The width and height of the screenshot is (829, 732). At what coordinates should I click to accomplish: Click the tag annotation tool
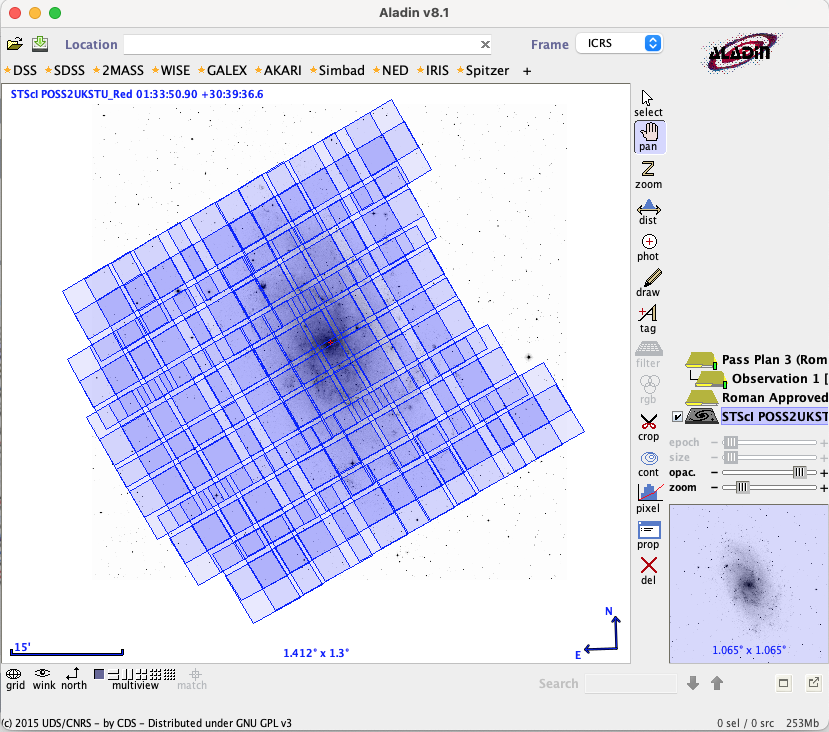(648, 318)
